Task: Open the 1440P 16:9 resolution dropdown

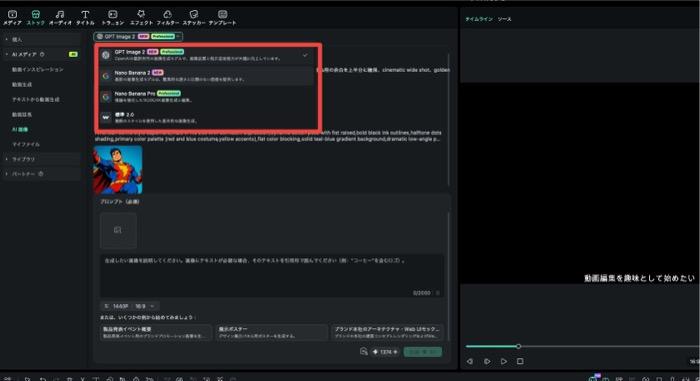Action: click(x=130, y=306)
